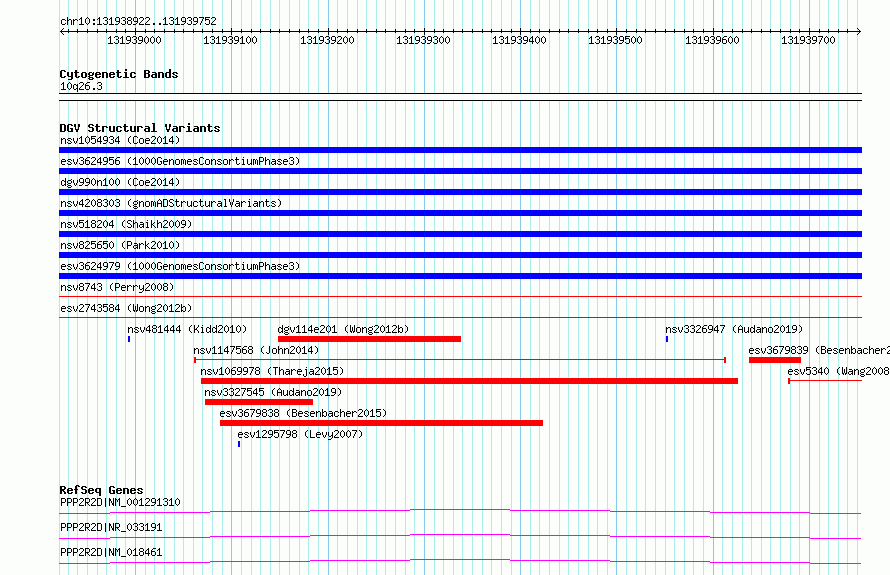Click the magenta NM_018461 gene line
890x575 pixels.
tap(460, 561)
